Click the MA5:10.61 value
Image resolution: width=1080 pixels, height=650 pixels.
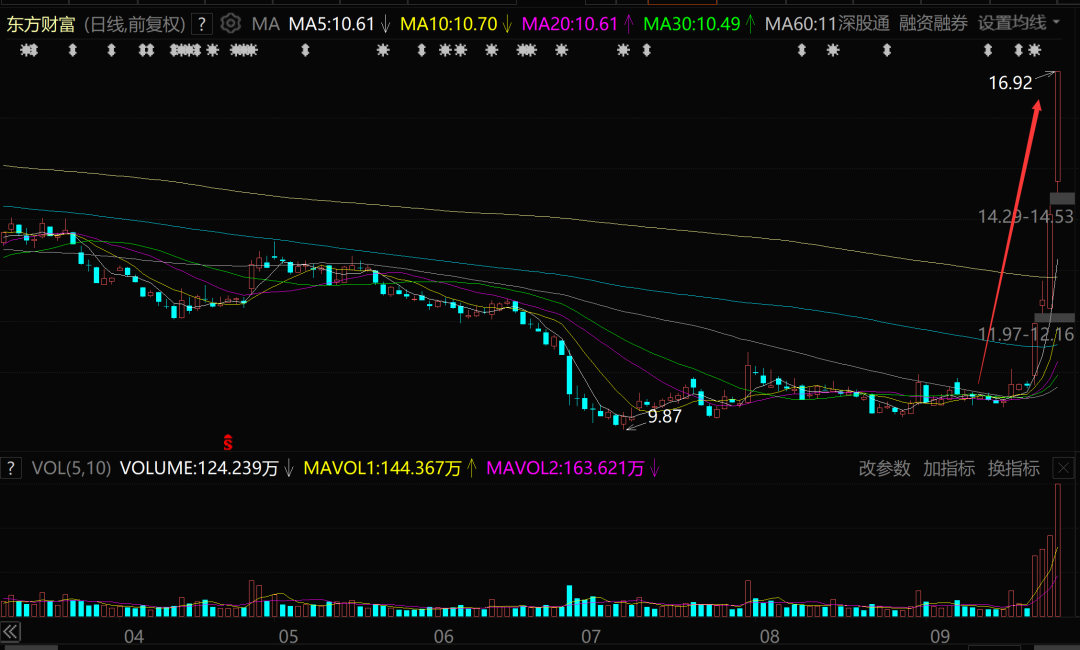(331, 24)
